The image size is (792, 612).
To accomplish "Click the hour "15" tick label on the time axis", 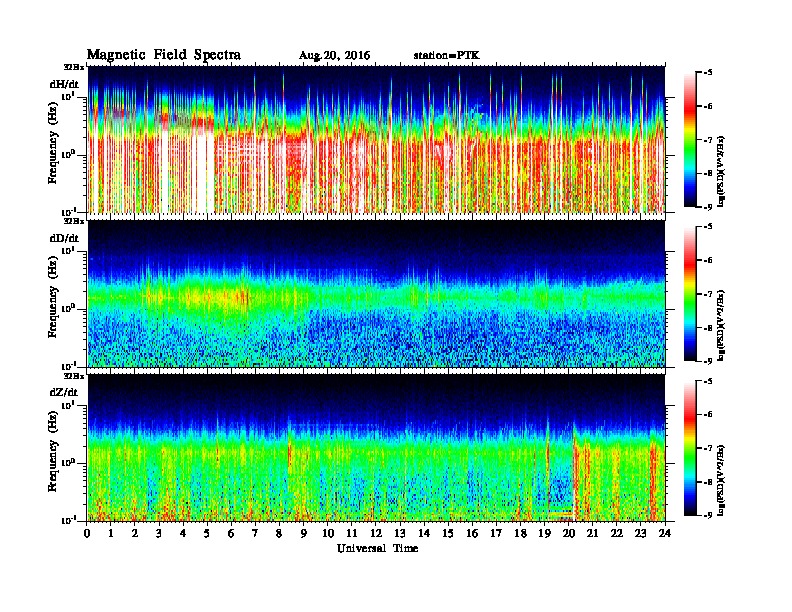I will tap(448, 533).
